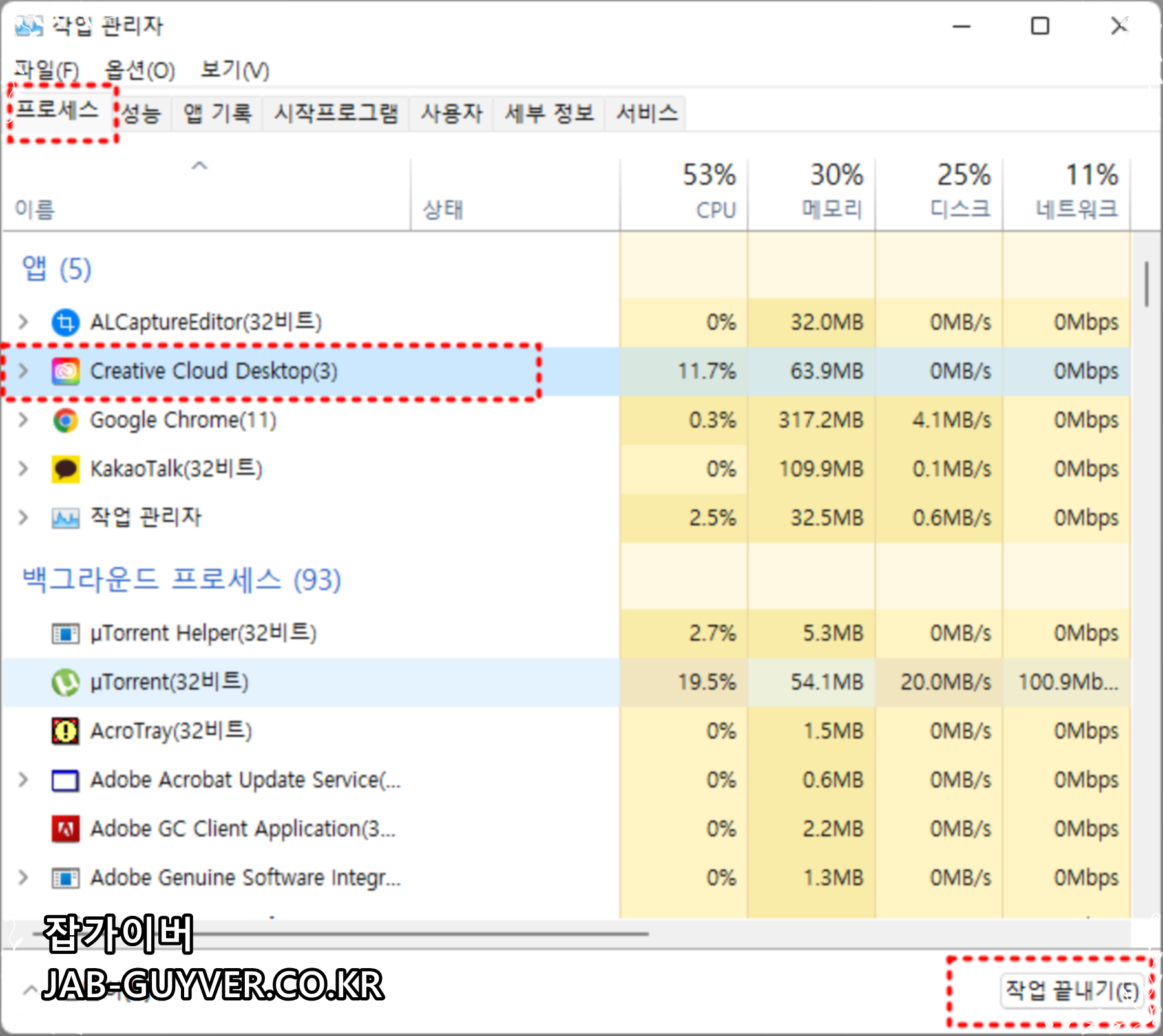
Task: Switch to the 성능 tab
Action: click(x=141, y=114)
